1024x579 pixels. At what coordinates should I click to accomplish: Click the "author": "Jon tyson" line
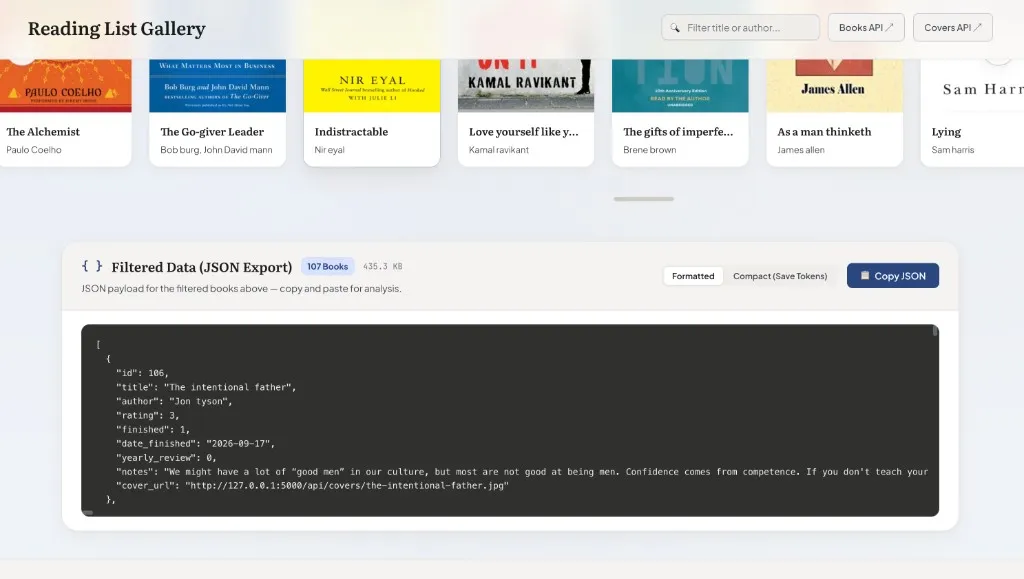click(174, 401)
